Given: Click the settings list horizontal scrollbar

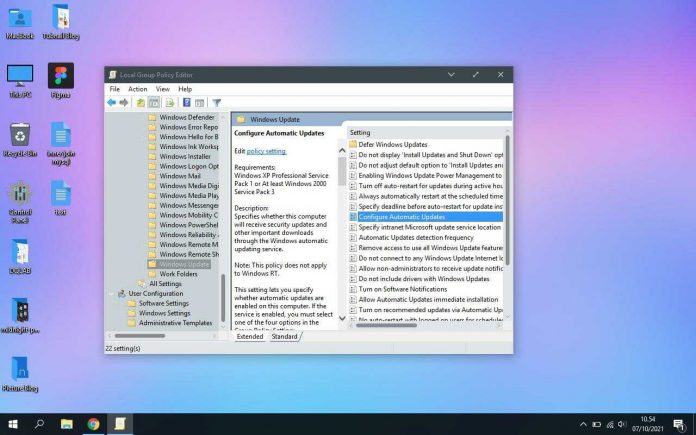Looking at the screenshot, I should (386, 325).
